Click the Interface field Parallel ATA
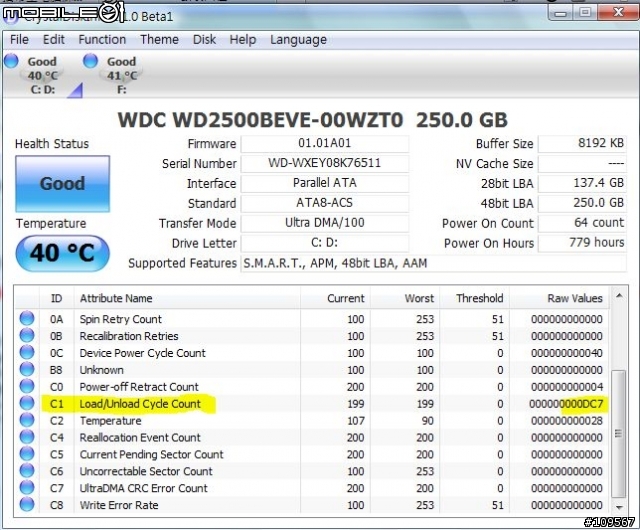This screenshot has height=530, width=640. [324, 183]
